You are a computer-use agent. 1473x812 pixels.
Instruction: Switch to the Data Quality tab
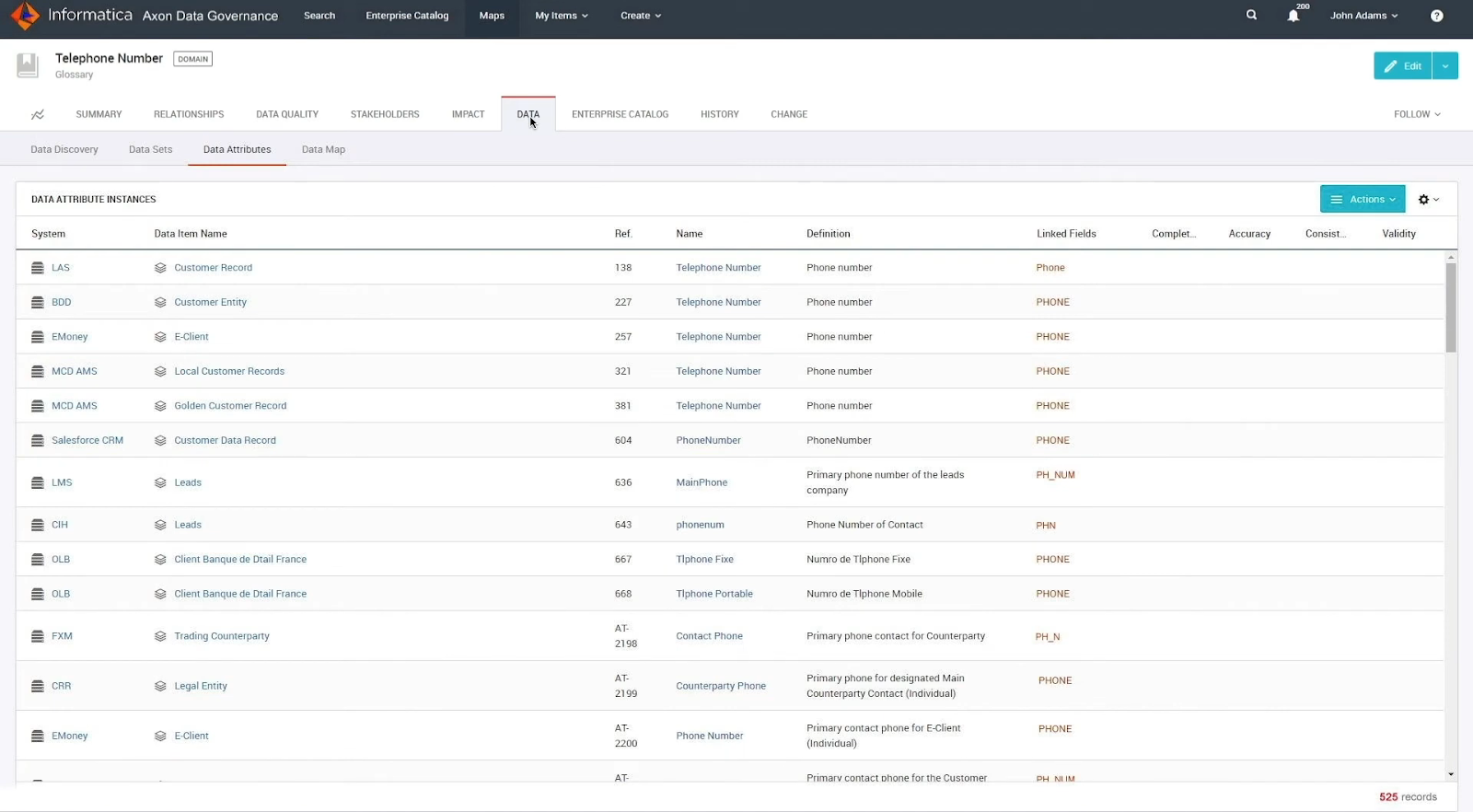(287, 114)
